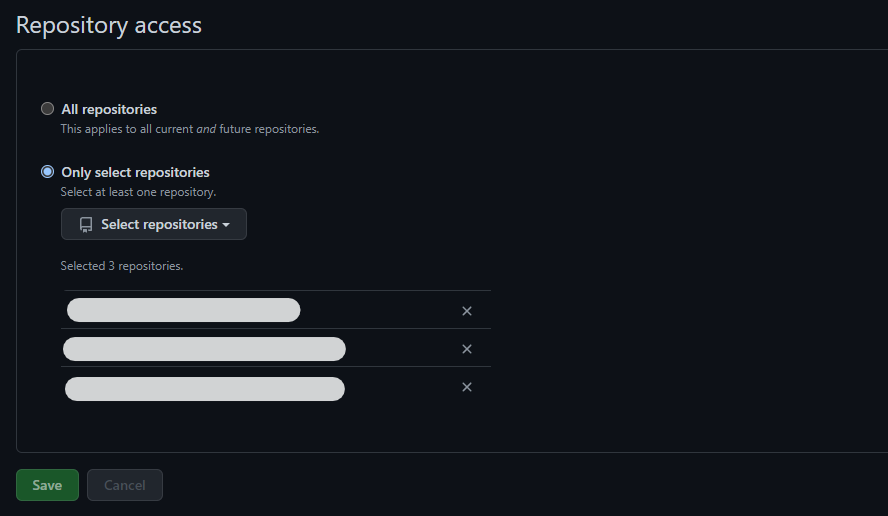Remove the first selected repository
Image resolution: width=888 pixels, height=516 pixels.
pyautogui.click(x=466, y=311)
